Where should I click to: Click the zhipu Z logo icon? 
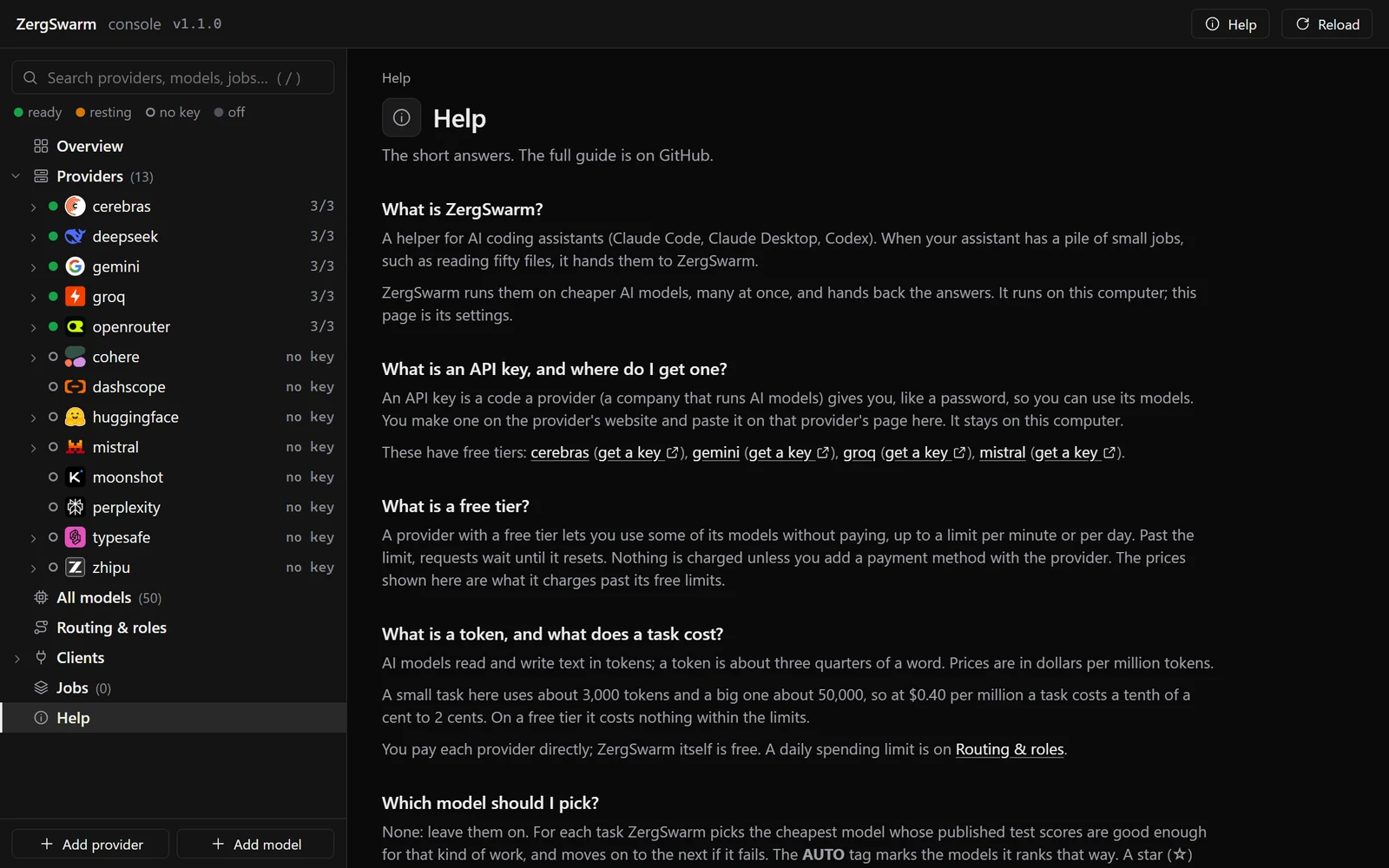pos(76,568)
